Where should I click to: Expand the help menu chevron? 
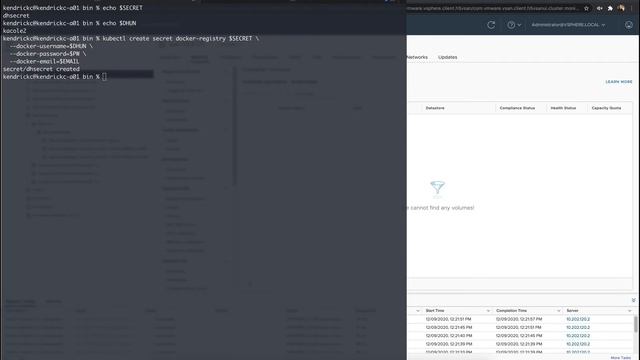coord(519,25)
